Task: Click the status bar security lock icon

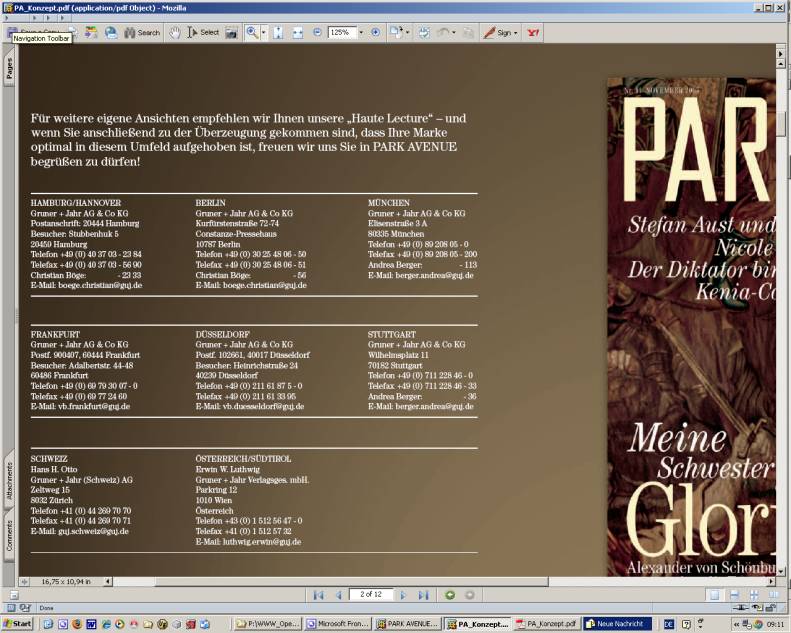Action: (x=772, y=608)
